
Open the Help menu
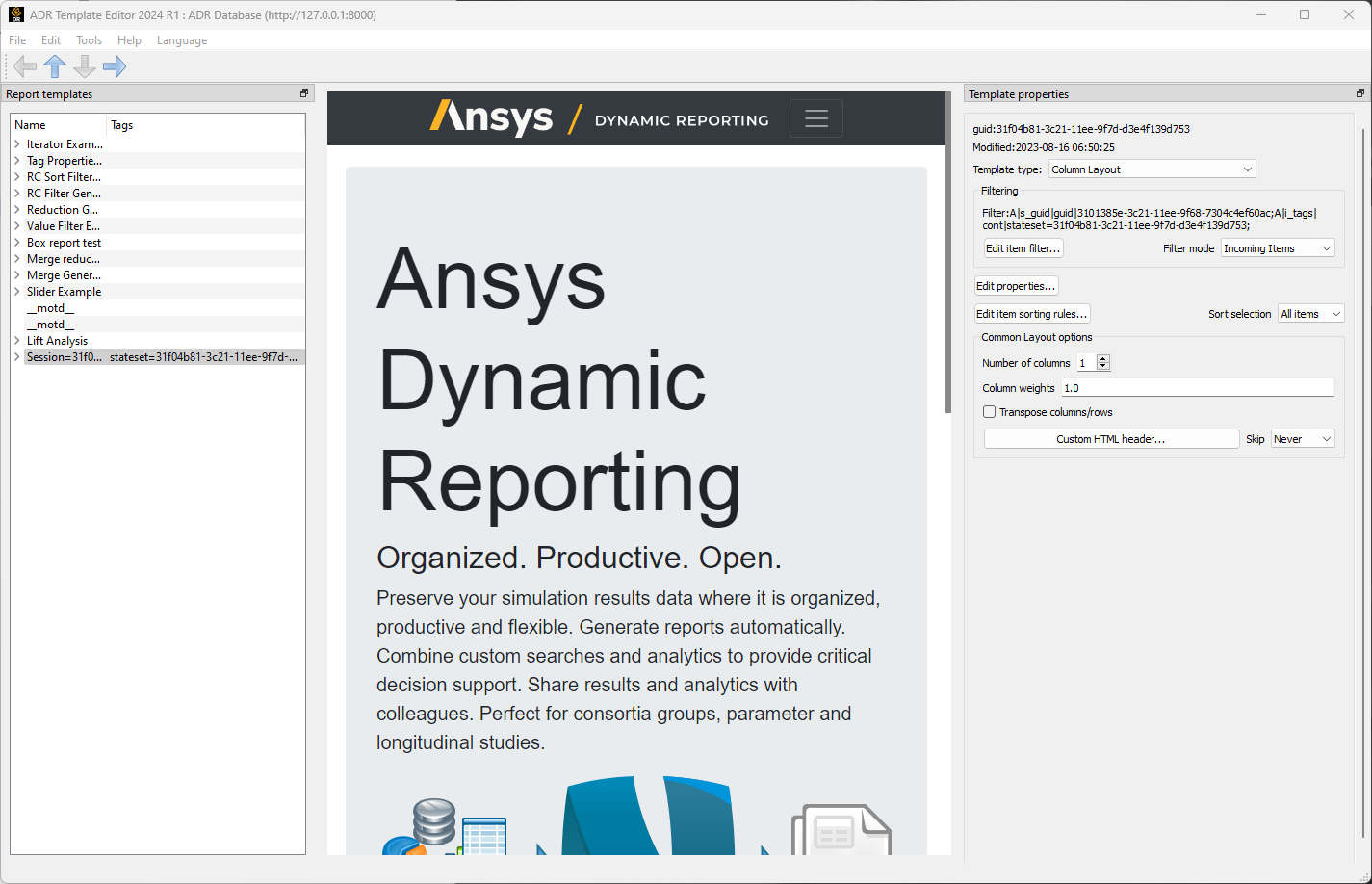pos(129,40)
